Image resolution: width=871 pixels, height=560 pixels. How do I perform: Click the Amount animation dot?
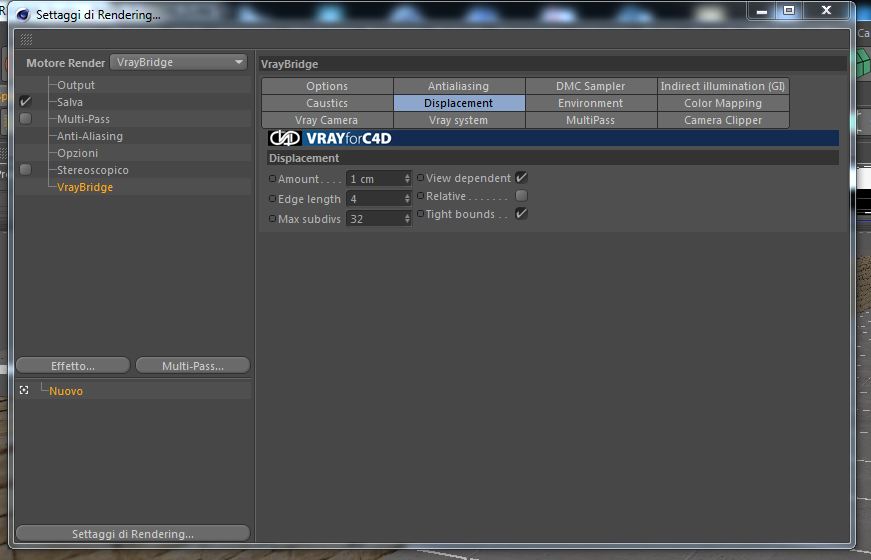click(x=272, y=178)
